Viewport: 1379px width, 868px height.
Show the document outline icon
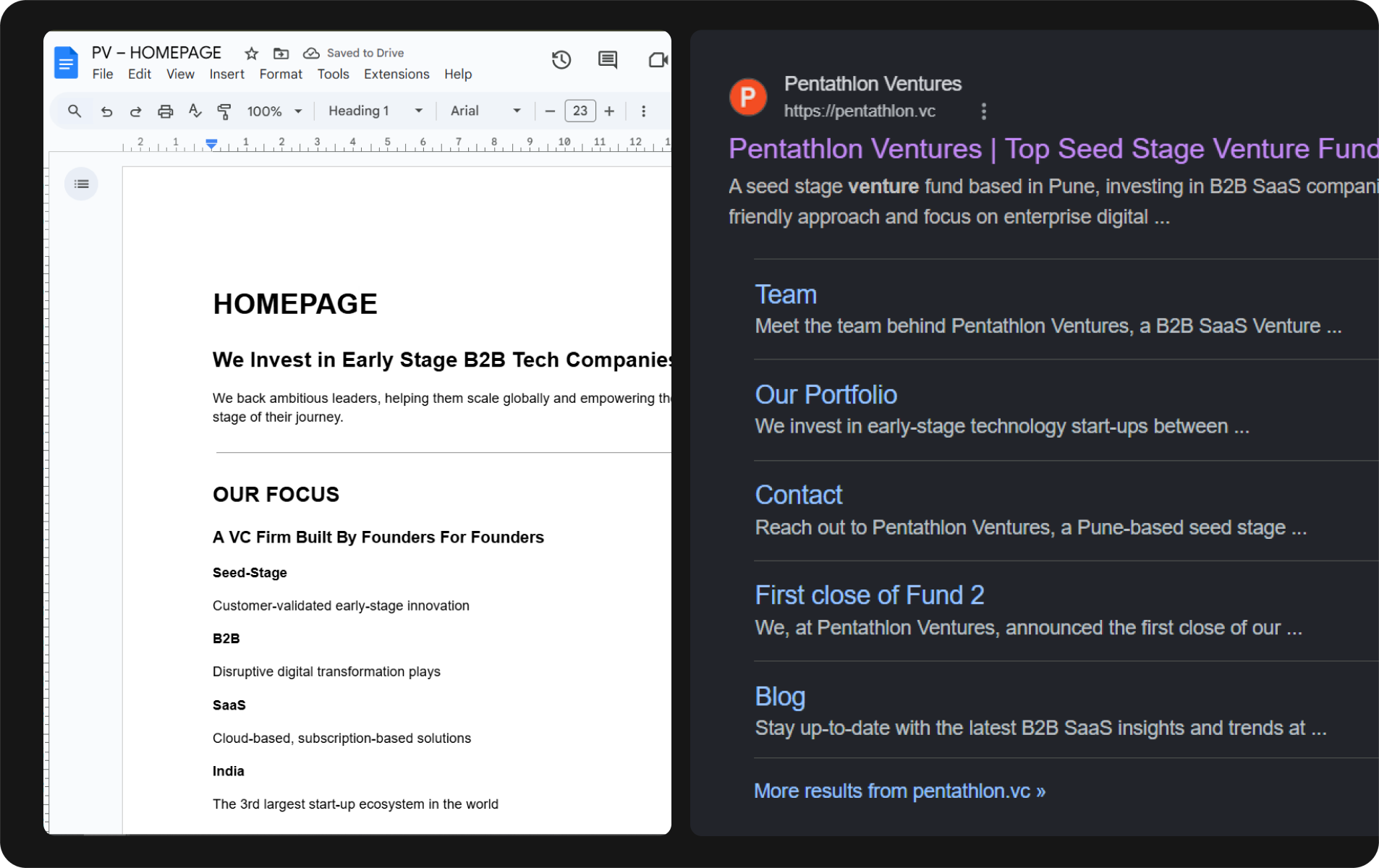point(82,184)
